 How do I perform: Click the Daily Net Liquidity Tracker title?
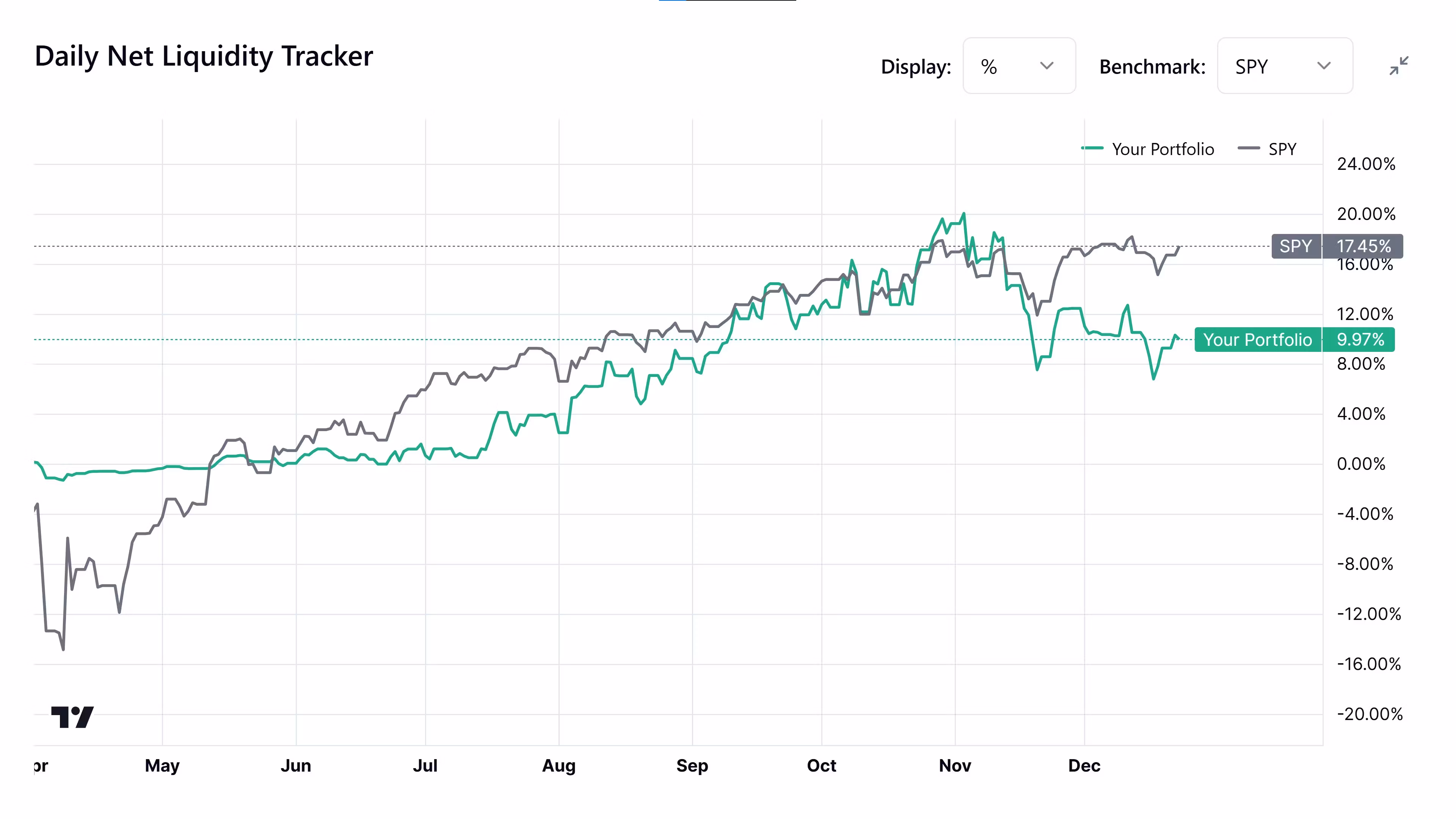[x=204, y=56]
